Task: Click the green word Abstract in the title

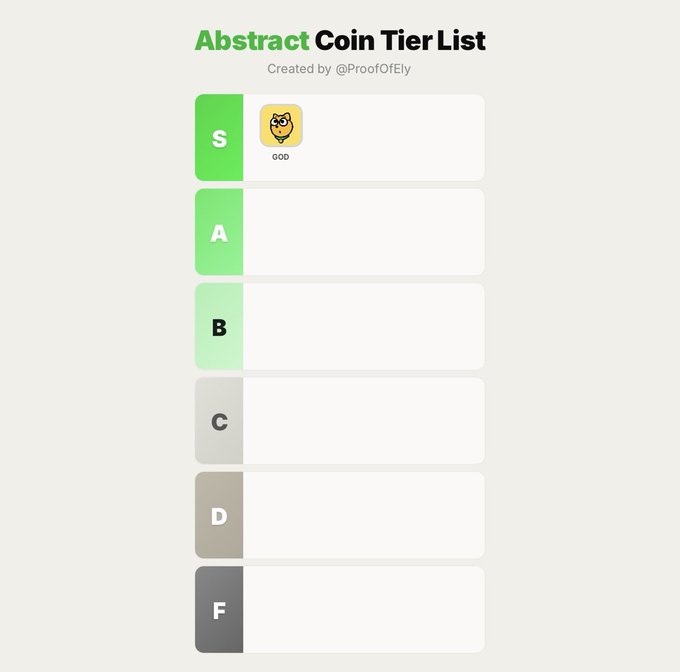Action: [x=252, y=41]
